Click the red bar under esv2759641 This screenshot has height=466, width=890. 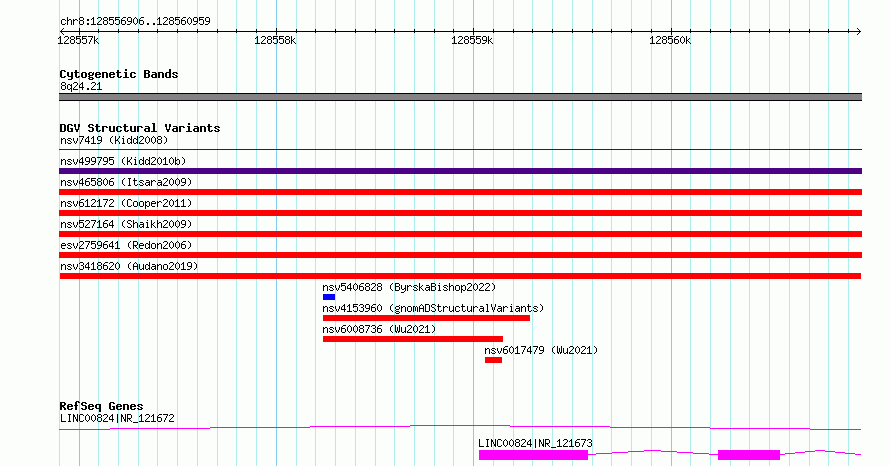pyautogui.click(x=460, y=255)
